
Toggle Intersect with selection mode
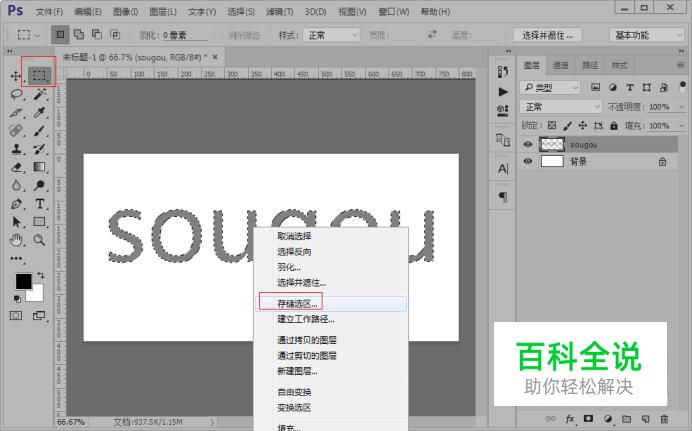tap(115, 34)
